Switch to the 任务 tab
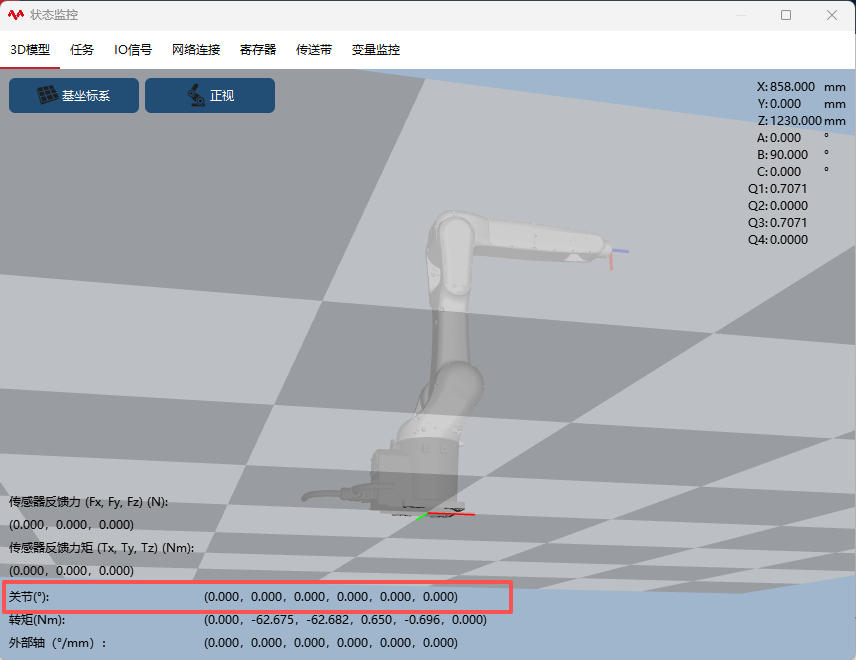Screen dimensions: 856x660 tap(82, 49)
